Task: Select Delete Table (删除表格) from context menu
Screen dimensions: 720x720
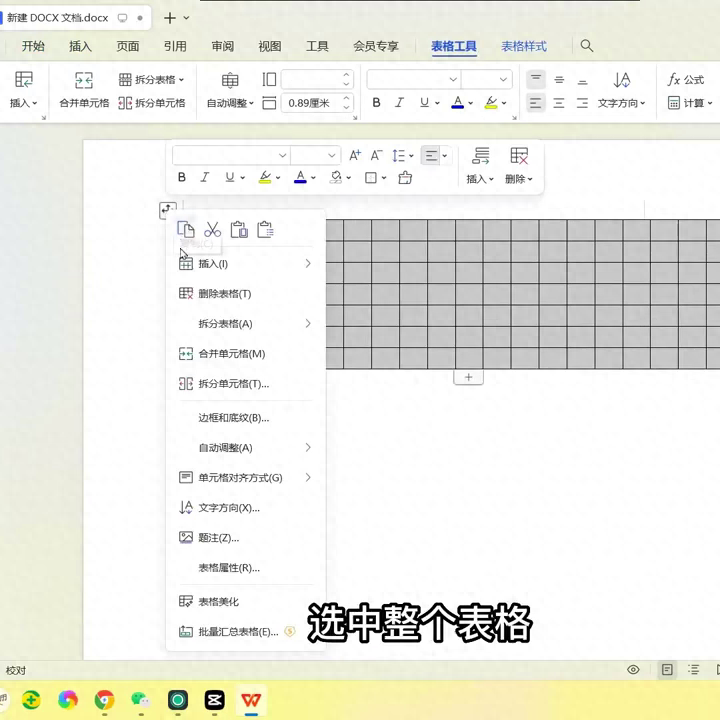Action: (225, 294)
